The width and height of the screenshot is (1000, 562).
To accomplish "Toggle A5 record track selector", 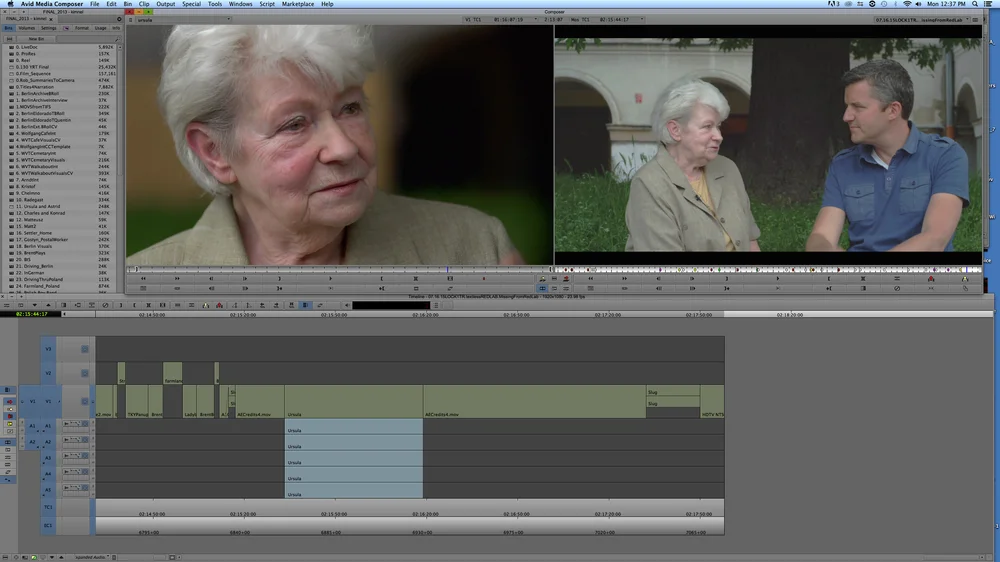I will (x=48, y=490).
